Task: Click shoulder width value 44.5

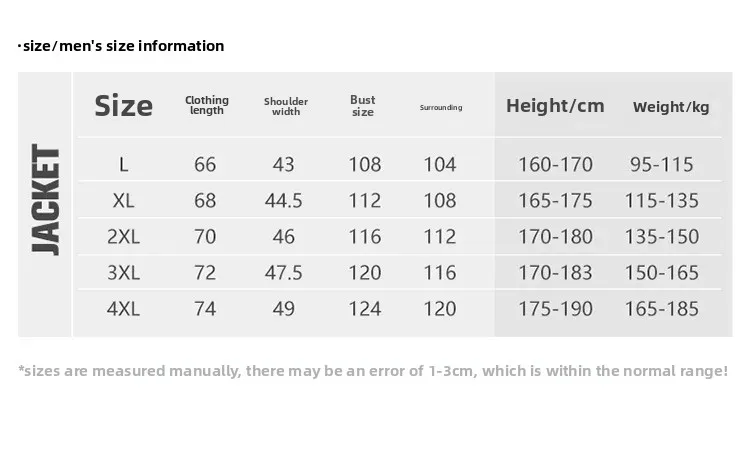Action: (284, 201)
